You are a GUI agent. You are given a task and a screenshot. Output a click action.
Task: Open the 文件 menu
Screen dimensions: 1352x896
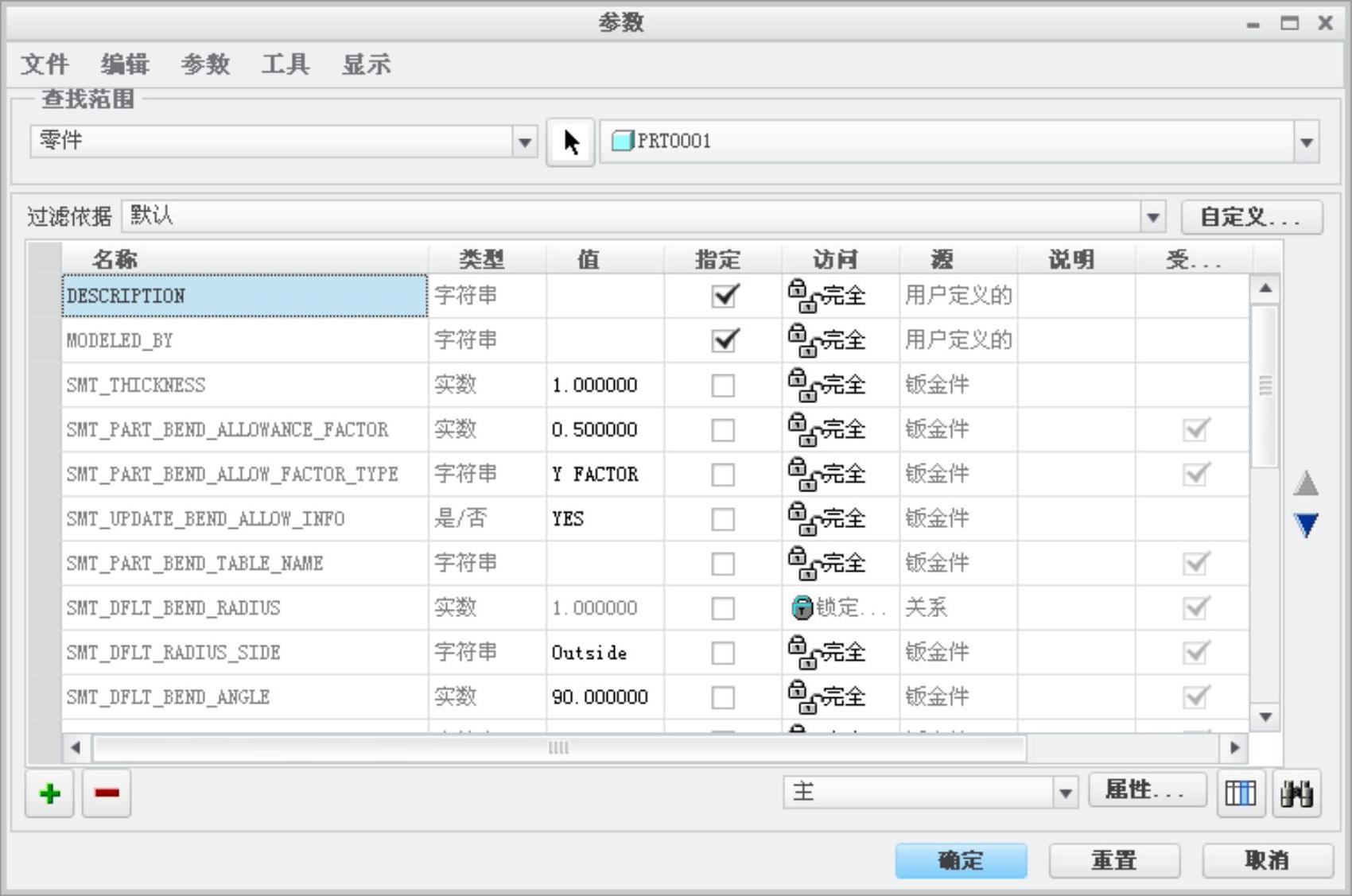point(45,64)
